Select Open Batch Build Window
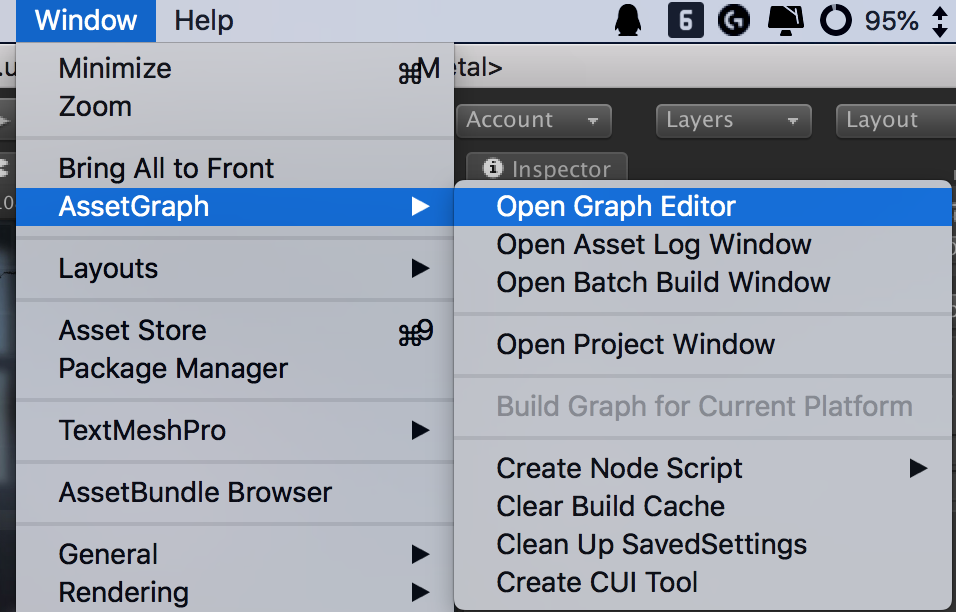The height and width of the screenshot is (612, 956). click(663, 282)
